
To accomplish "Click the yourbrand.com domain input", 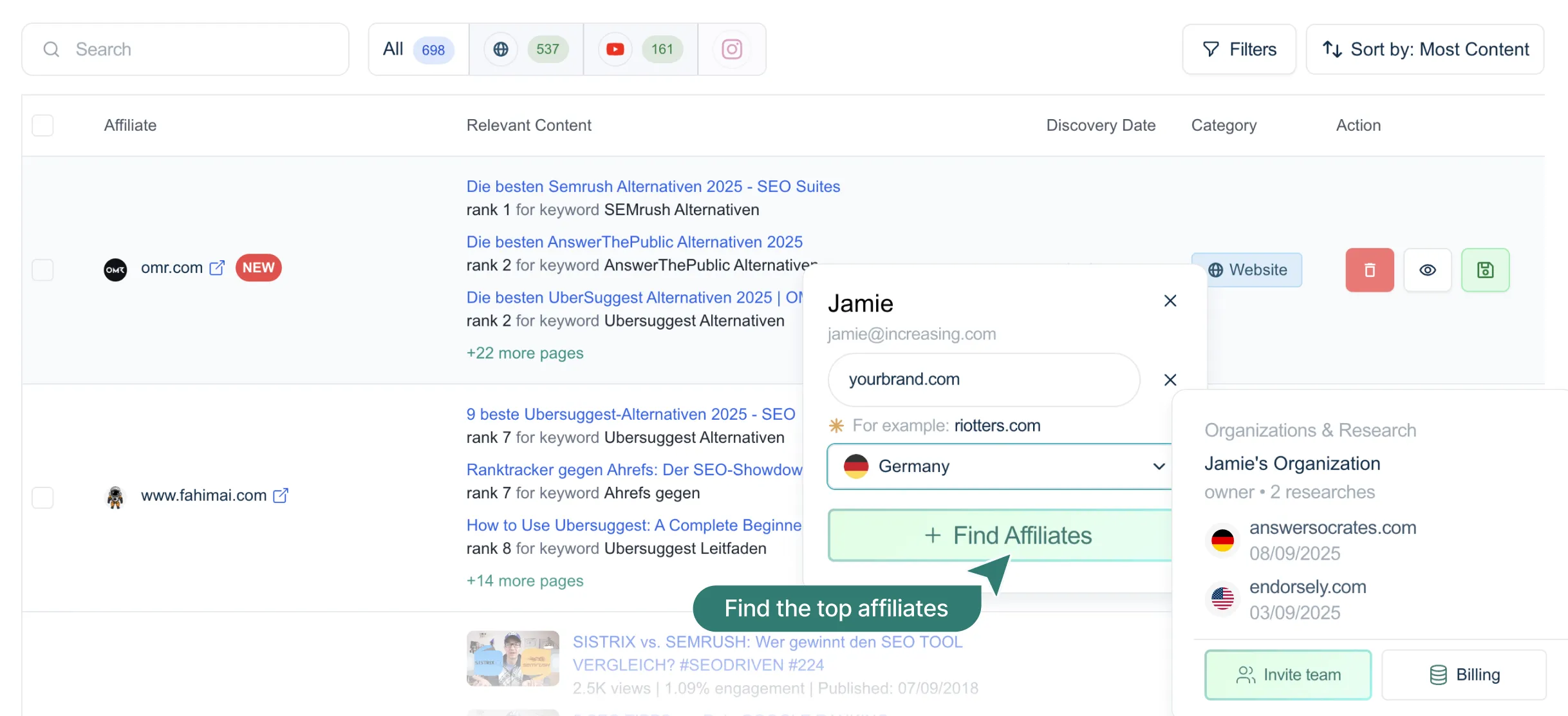I will 984,380.
